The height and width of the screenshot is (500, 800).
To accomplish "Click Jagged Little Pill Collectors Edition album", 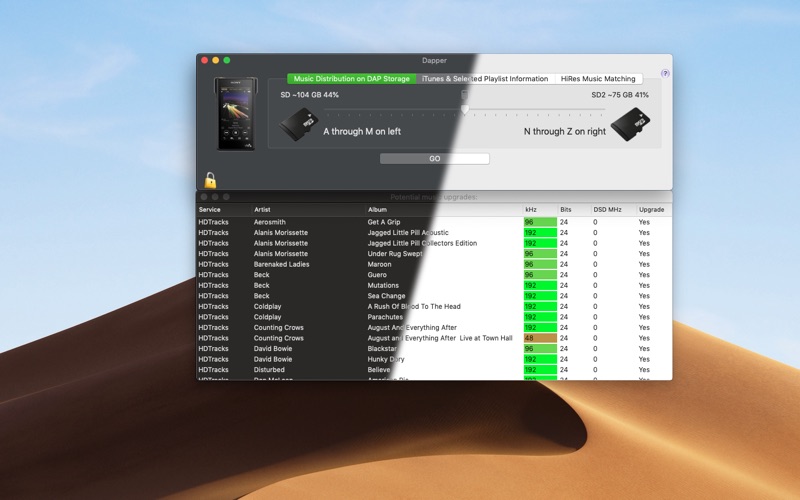I will click(x=422, y=243).
